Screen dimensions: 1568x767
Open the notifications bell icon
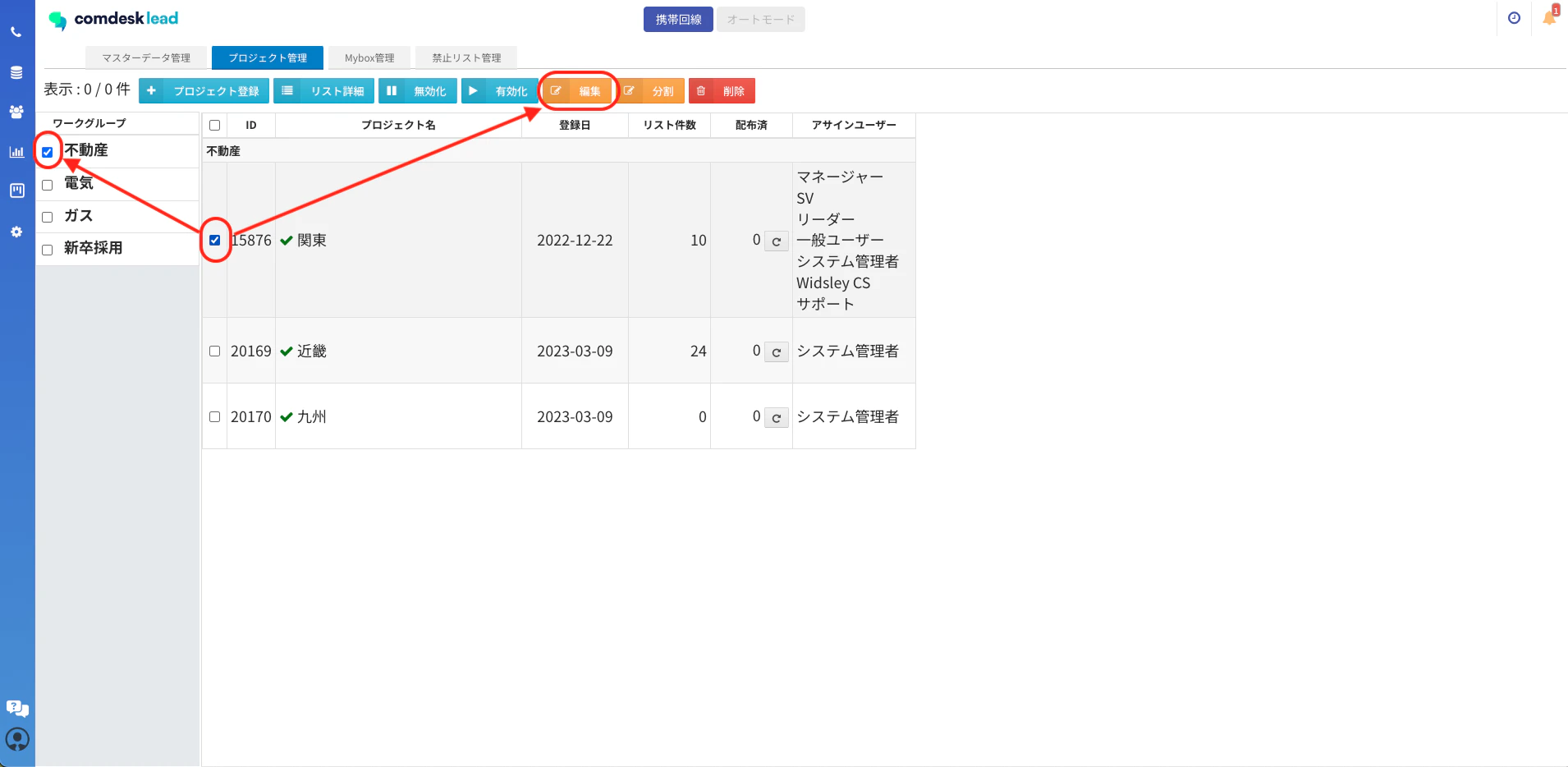click(x=1549, y=16)
